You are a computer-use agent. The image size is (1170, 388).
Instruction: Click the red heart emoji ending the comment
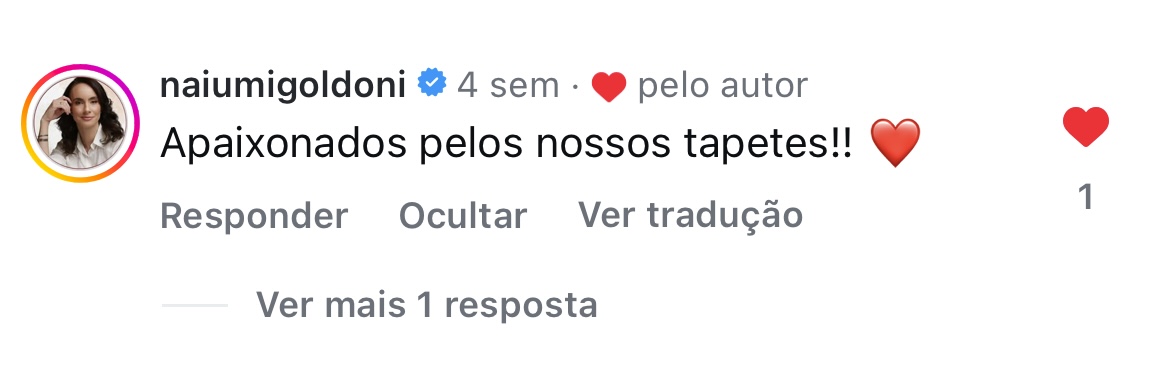click(895, 143)
